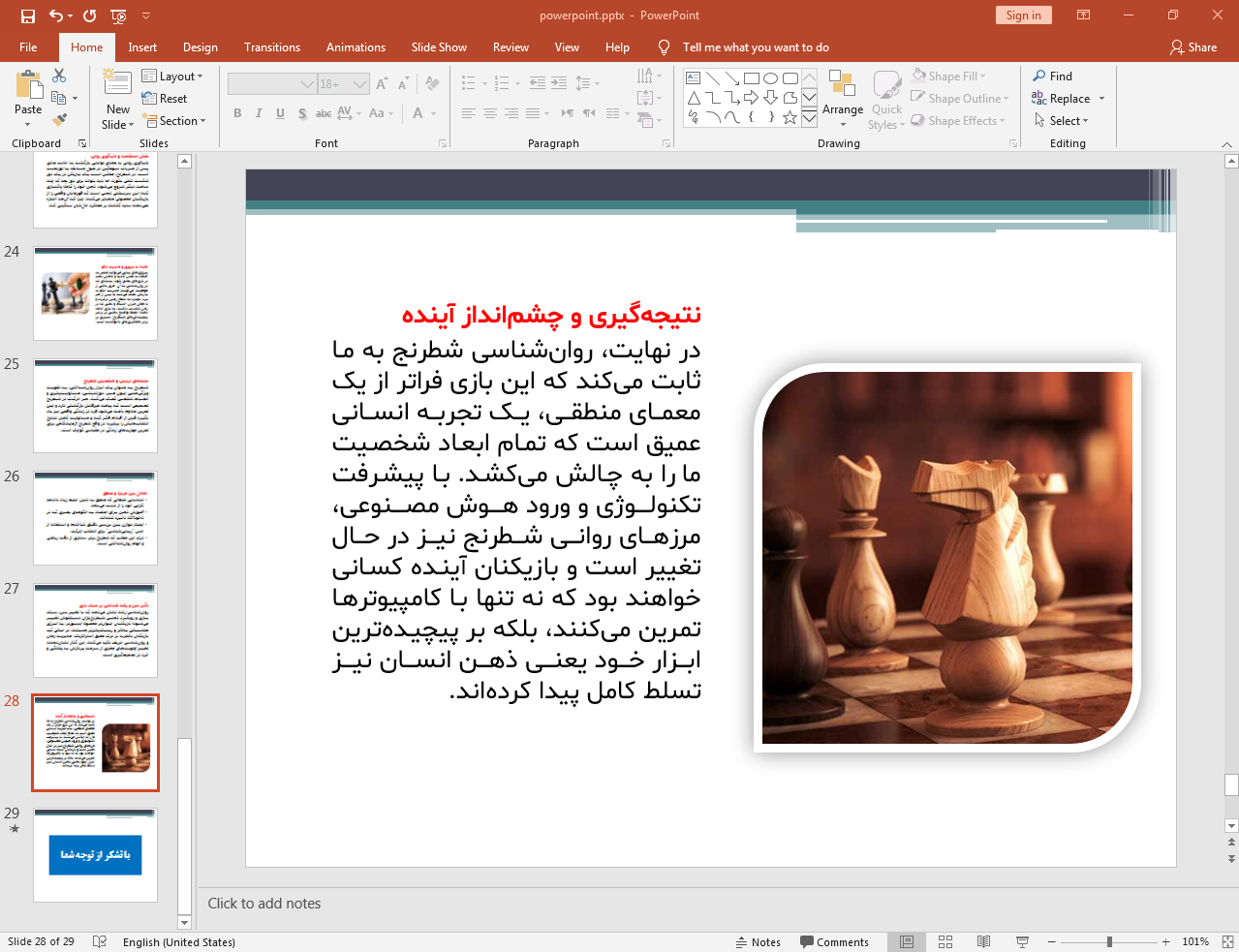
Task: Click the Align Left paragraph icon
Action: [469, 113]
